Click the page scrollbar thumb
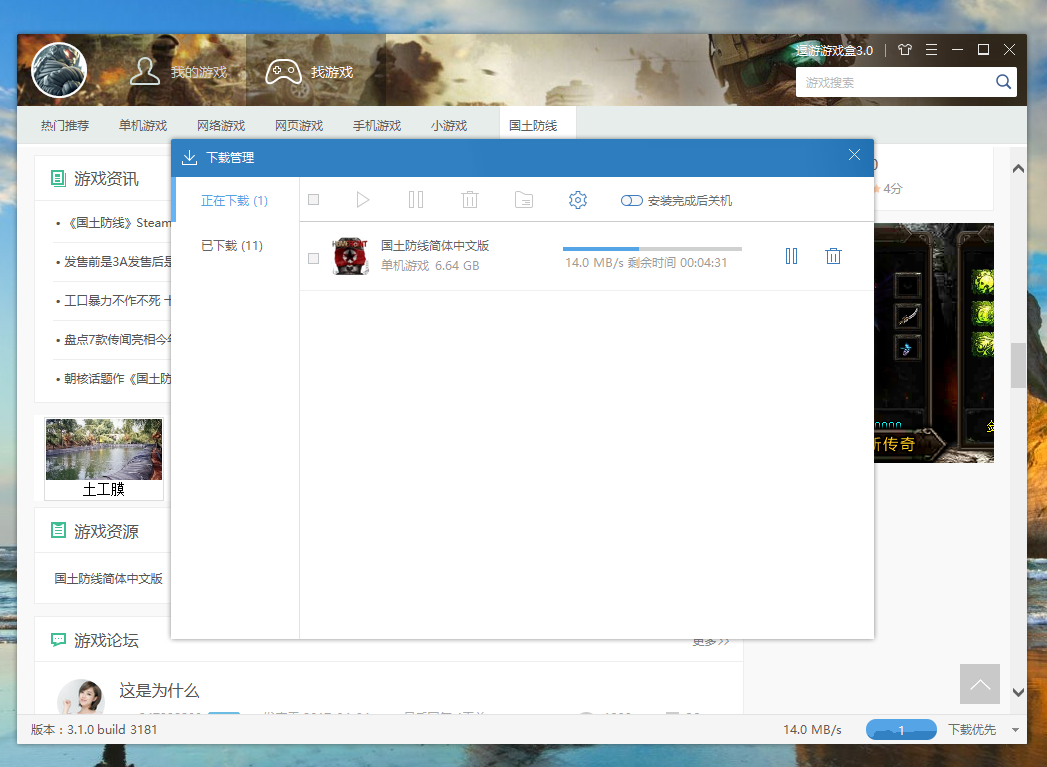Image resolution: width=1047 pixels, height=767 pixels. [1018, 365]
